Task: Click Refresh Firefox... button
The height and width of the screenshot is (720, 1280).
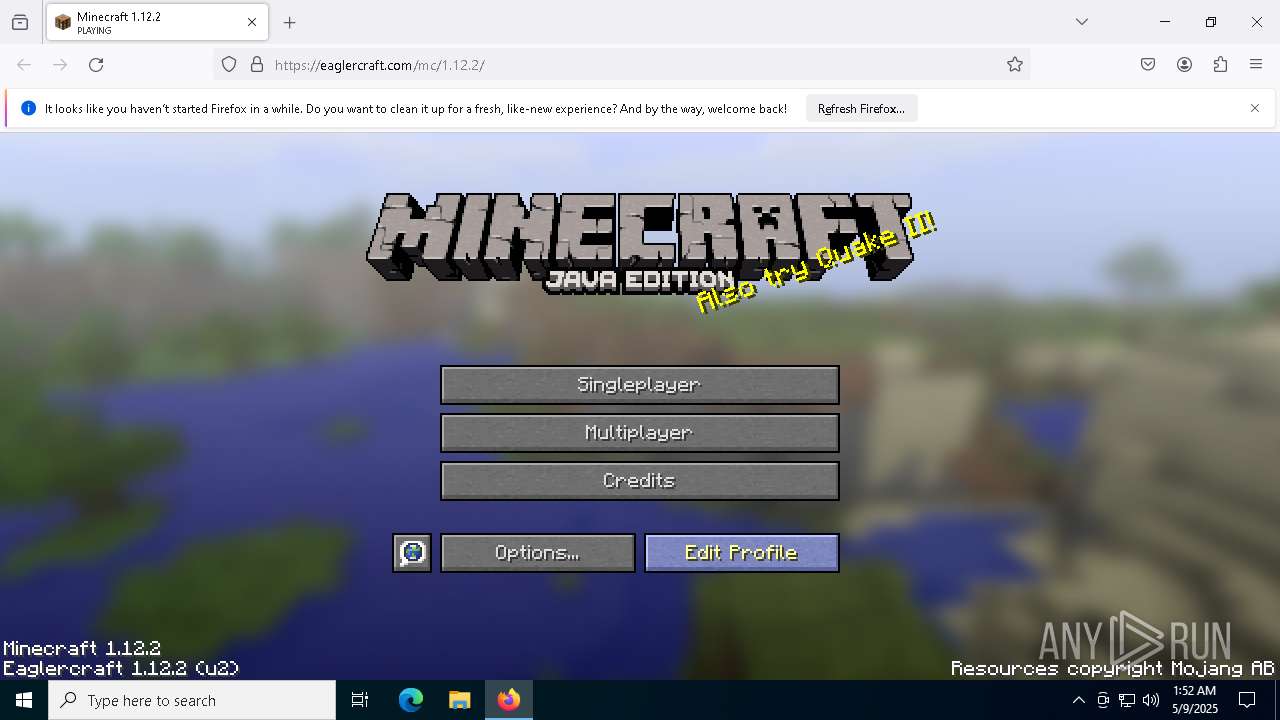Action: pyautogui.click(x=861, y=109)
